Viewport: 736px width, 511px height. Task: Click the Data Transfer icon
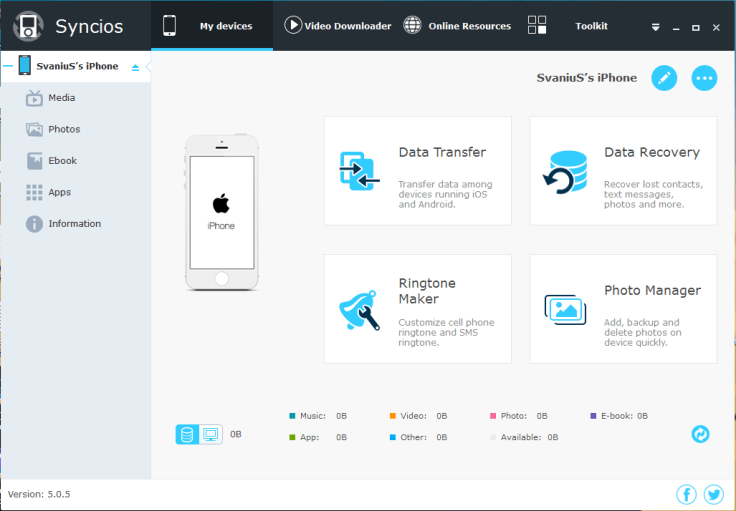click(359, 170)
